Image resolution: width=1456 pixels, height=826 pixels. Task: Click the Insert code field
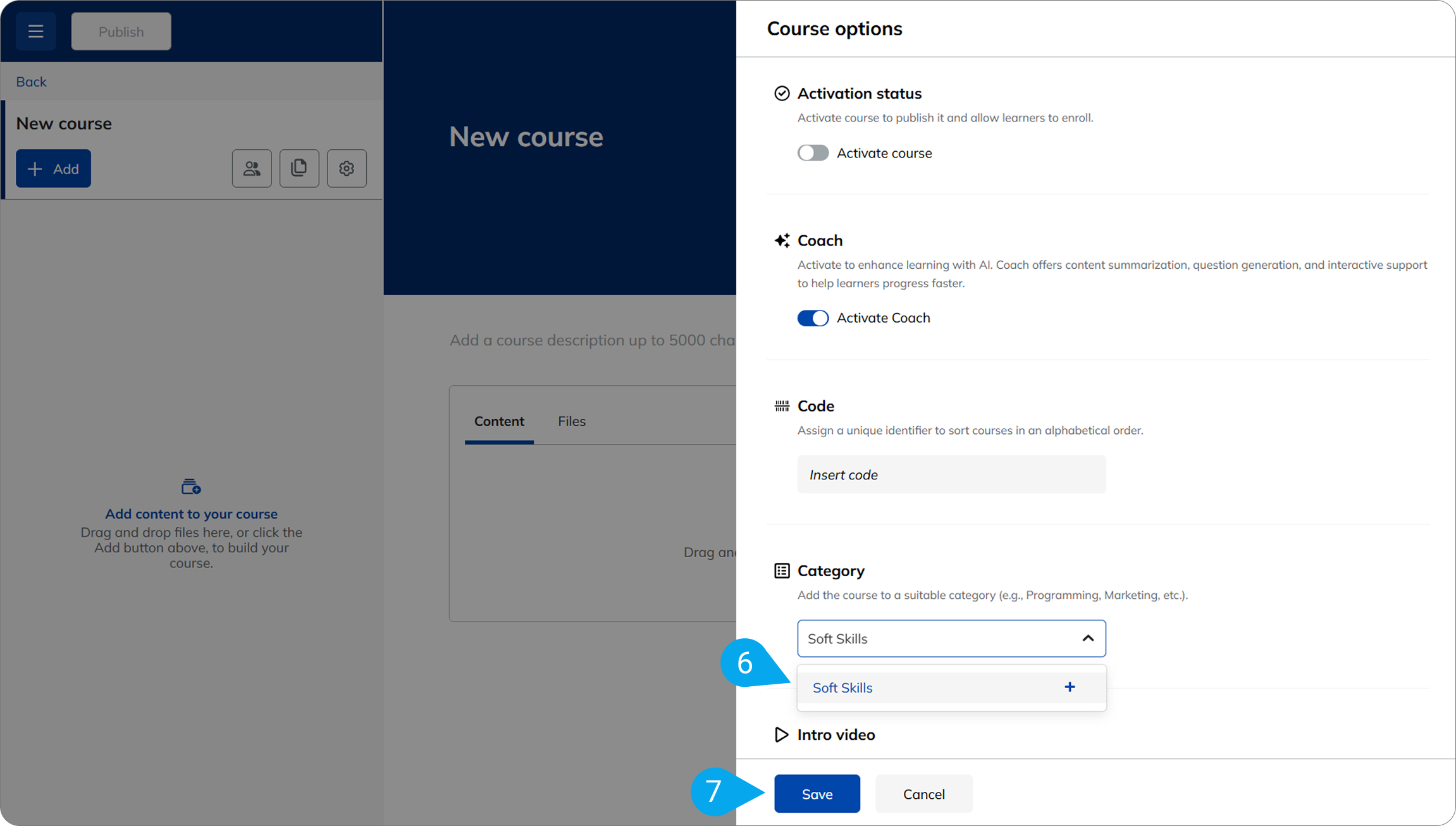pos(951,474)
